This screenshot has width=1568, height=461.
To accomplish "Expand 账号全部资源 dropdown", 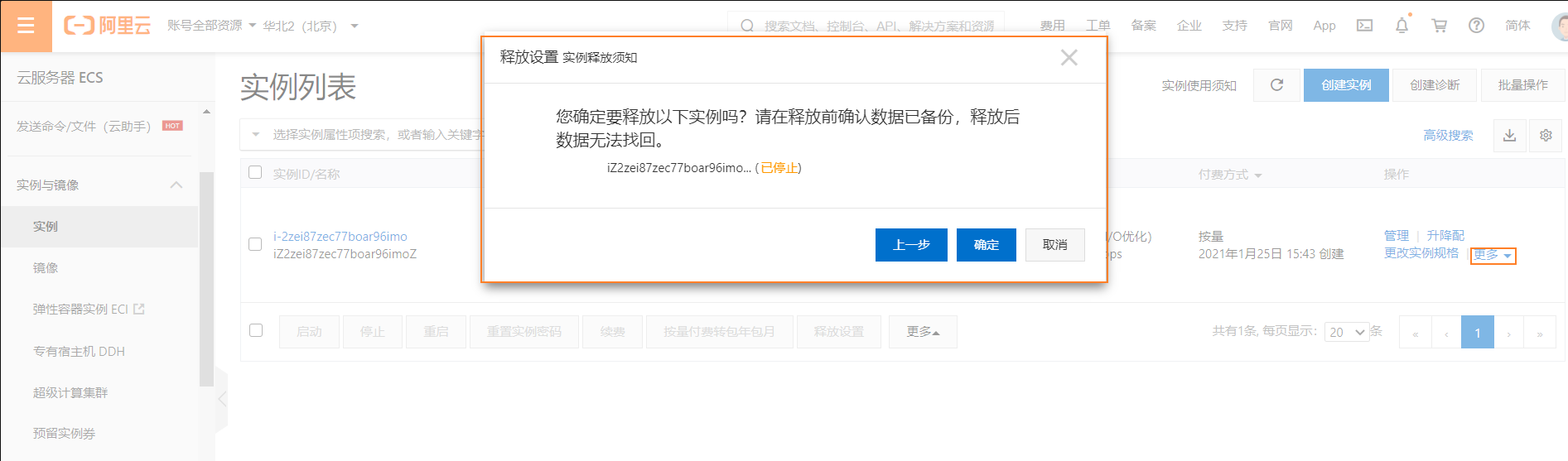I will pyautogui.click(x=211, y=26).
